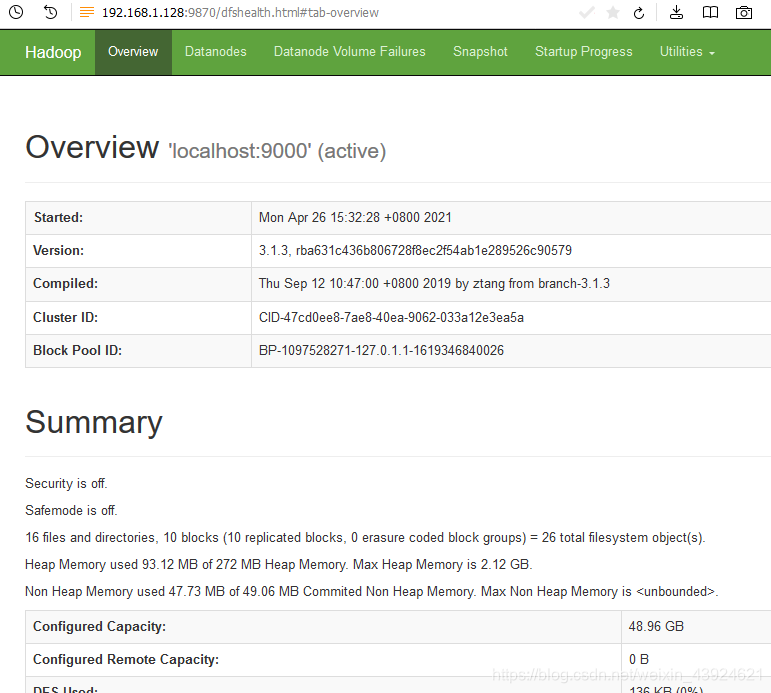Viewport: 771px width, 693px height.
Task: Expand the Utilities dropdown menu
Action: (687, 52)
